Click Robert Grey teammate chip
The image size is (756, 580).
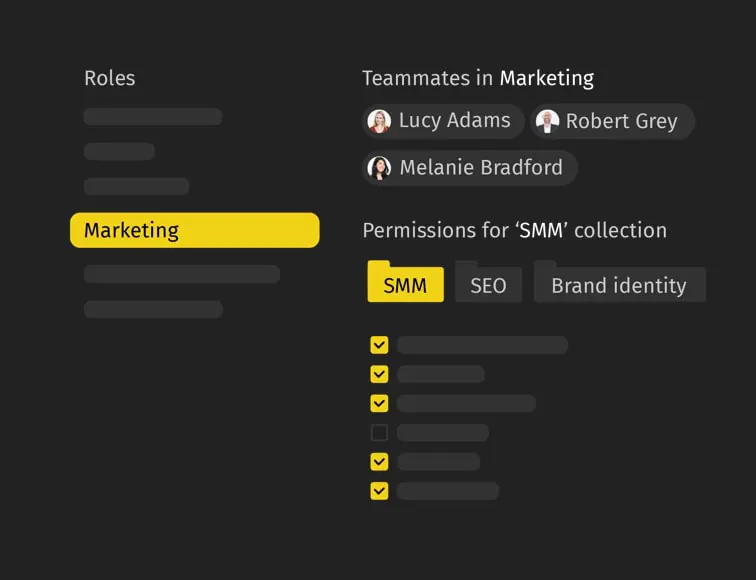(x=613, y=121)
